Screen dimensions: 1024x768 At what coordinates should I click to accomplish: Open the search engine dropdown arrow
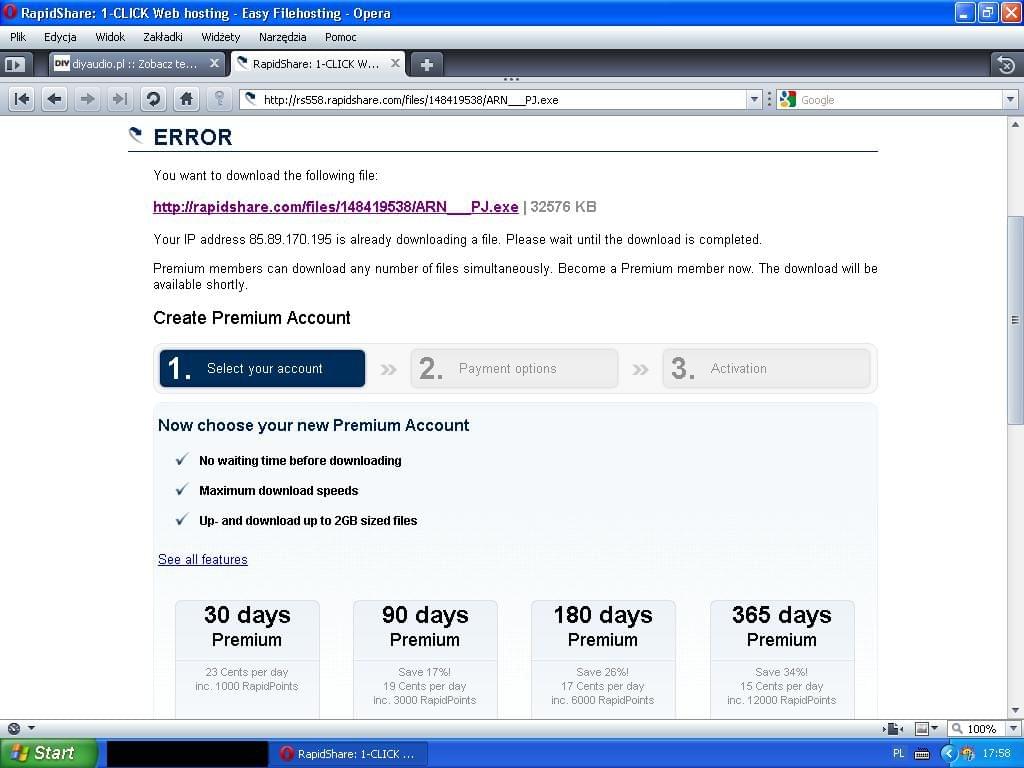coord(1010,99)
